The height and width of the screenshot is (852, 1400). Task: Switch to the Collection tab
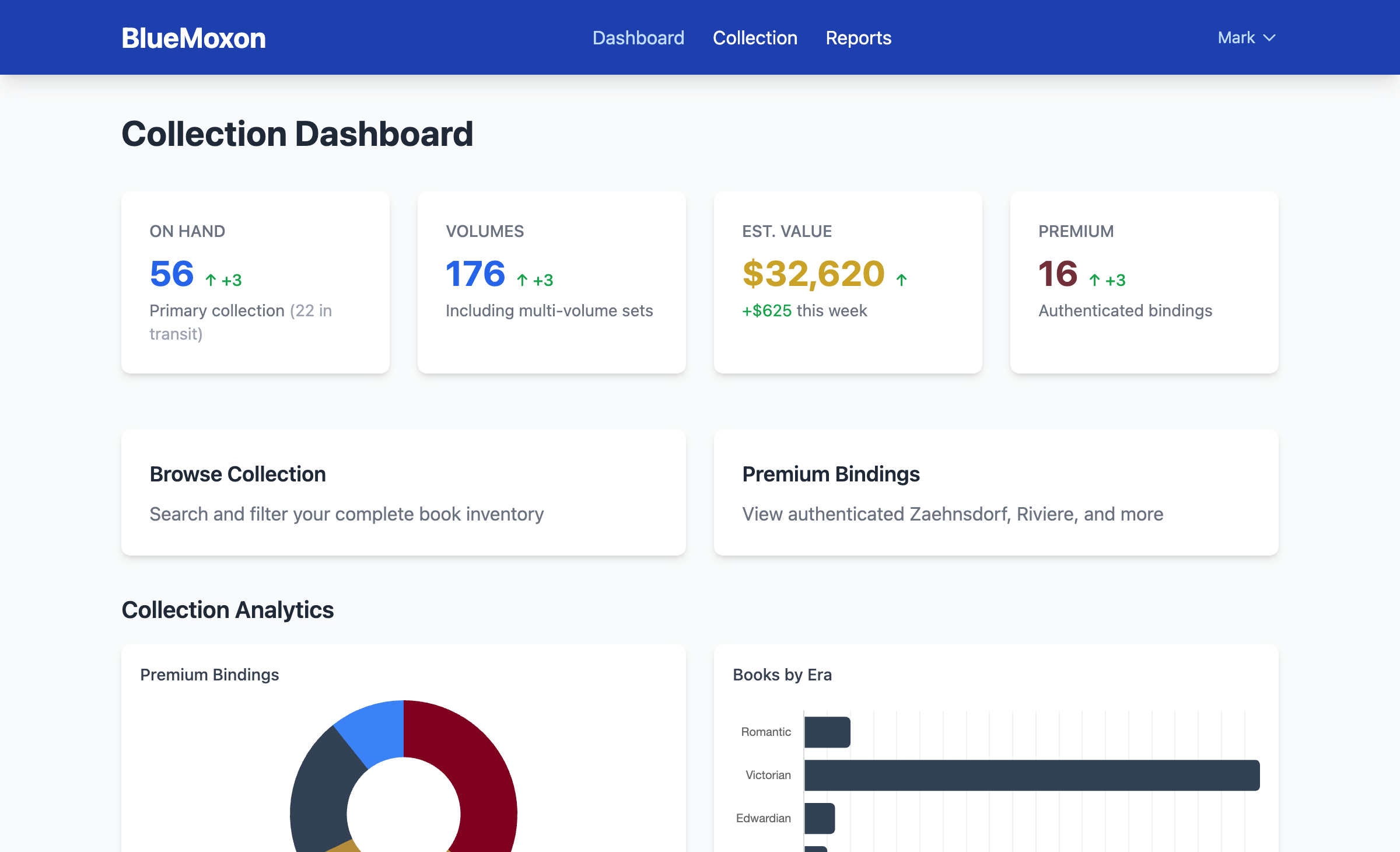click(x=755, y=37)
